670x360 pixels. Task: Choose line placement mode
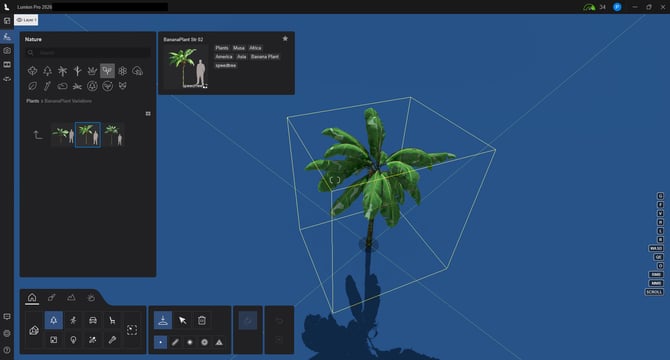coord(175,342)
